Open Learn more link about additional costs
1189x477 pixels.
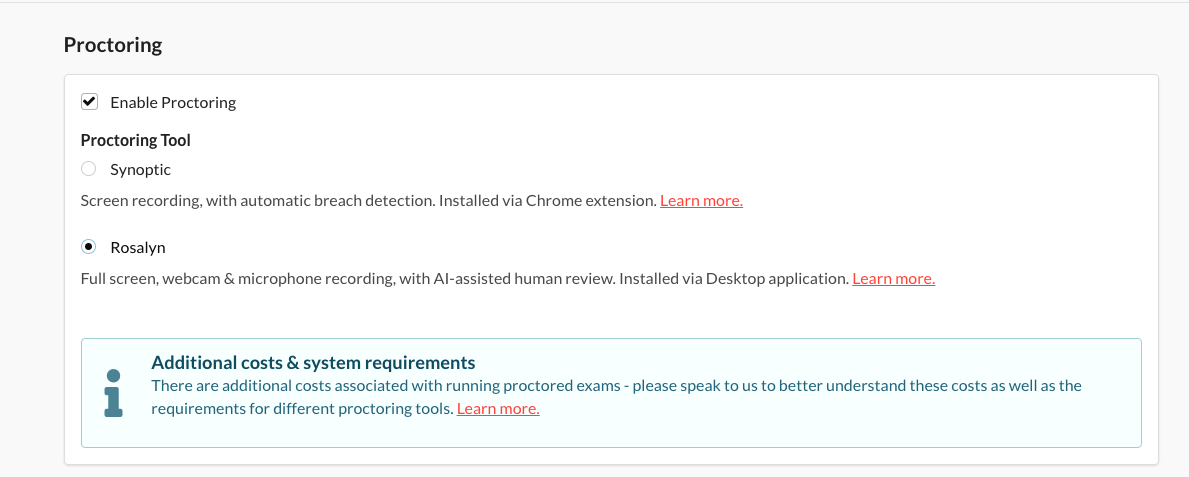498,409
